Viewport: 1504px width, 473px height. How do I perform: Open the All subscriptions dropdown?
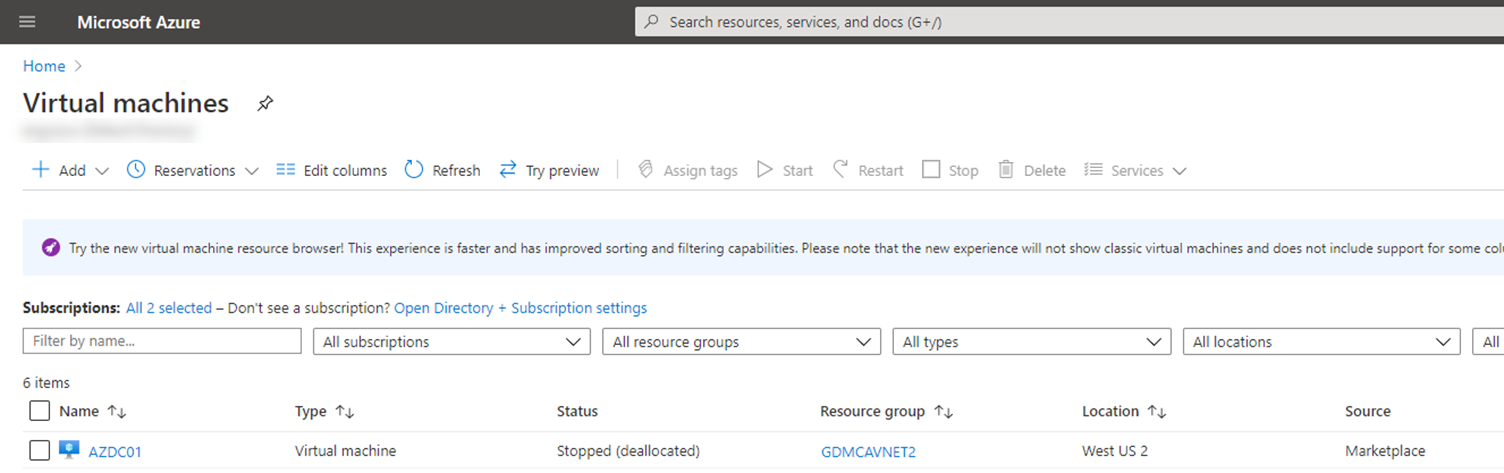[x=452, y=341]
